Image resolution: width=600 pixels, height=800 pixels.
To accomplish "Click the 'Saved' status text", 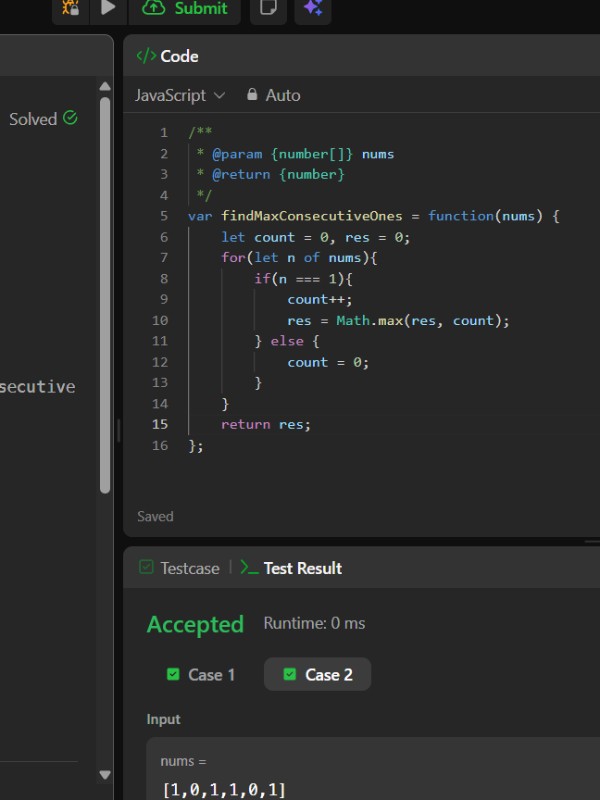I will point(155,516).
